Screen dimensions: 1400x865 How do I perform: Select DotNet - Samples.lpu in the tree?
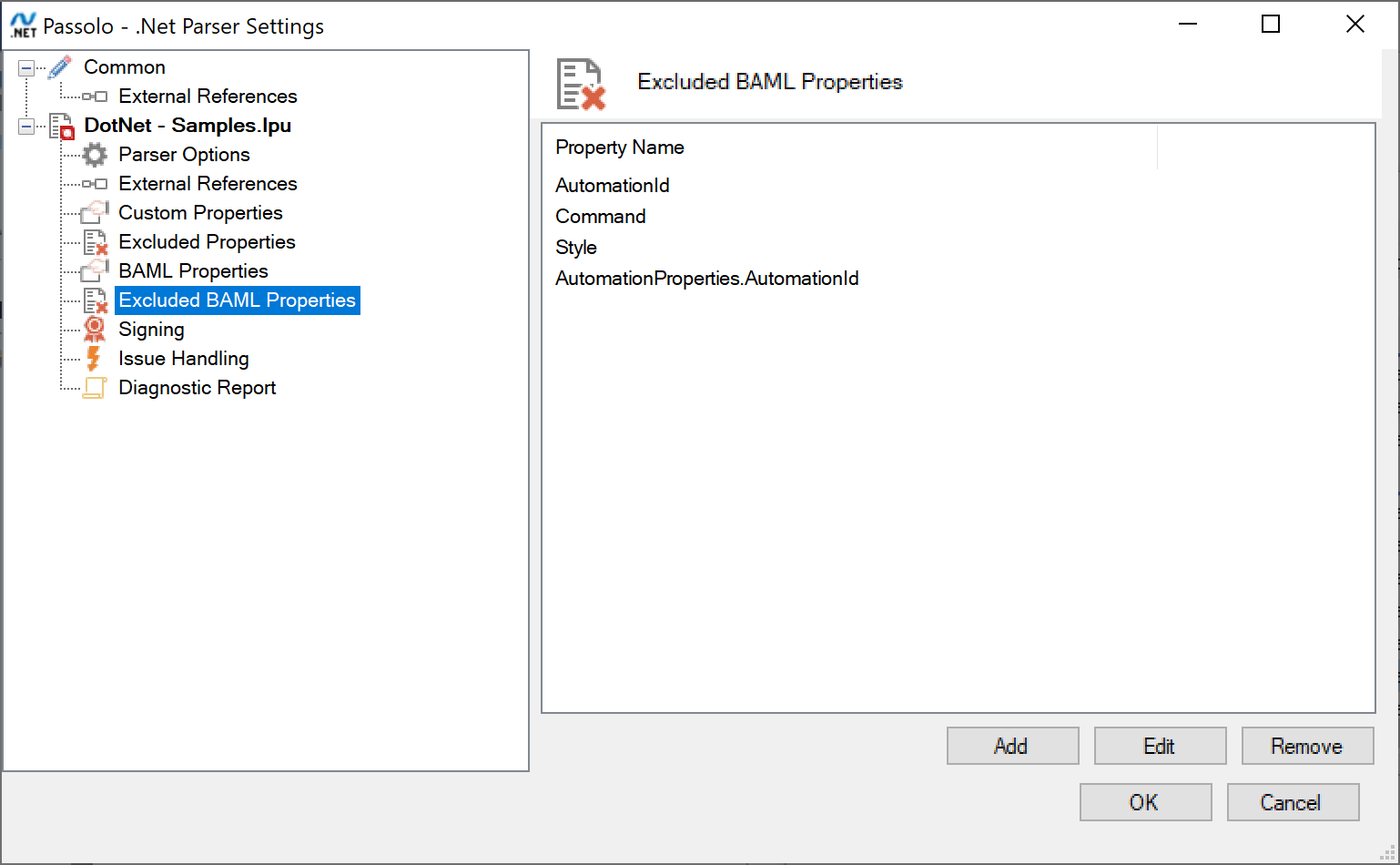click(x=188, y=126)
